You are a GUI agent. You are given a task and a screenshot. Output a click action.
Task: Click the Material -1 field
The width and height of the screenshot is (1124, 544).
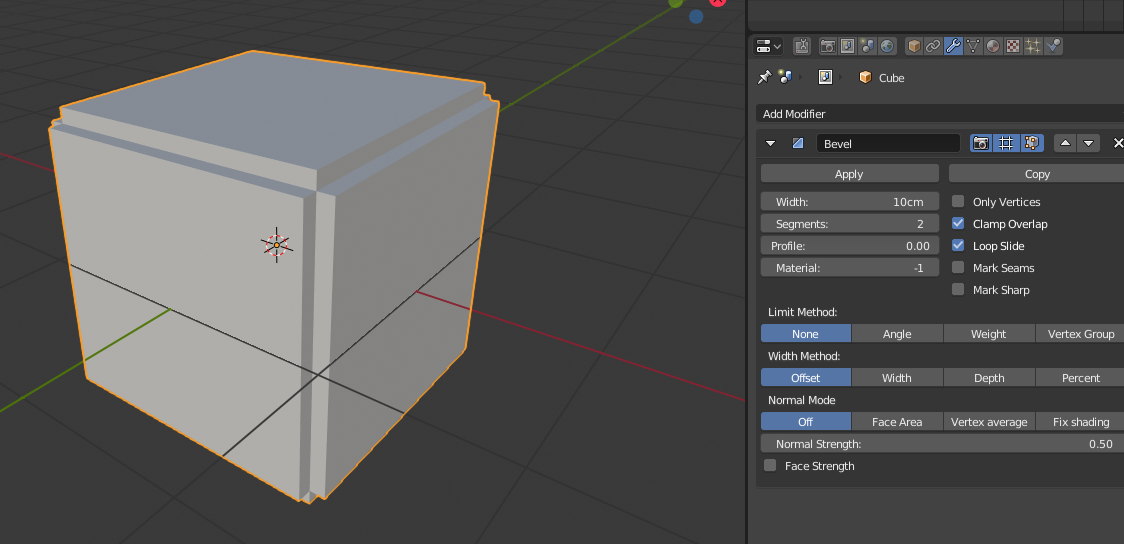[x=849, y=268]
